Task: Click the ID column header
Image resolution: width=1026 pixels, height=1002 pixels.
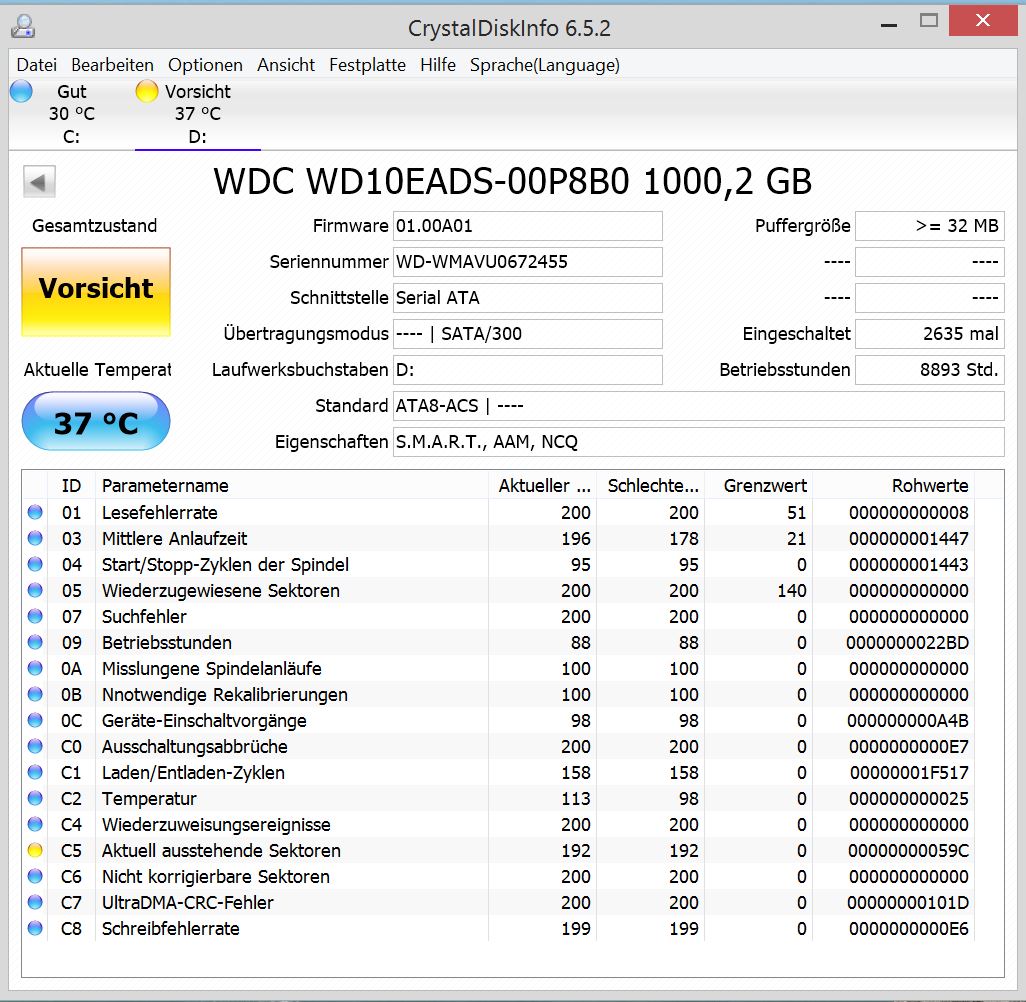Action: pos(71,486)
